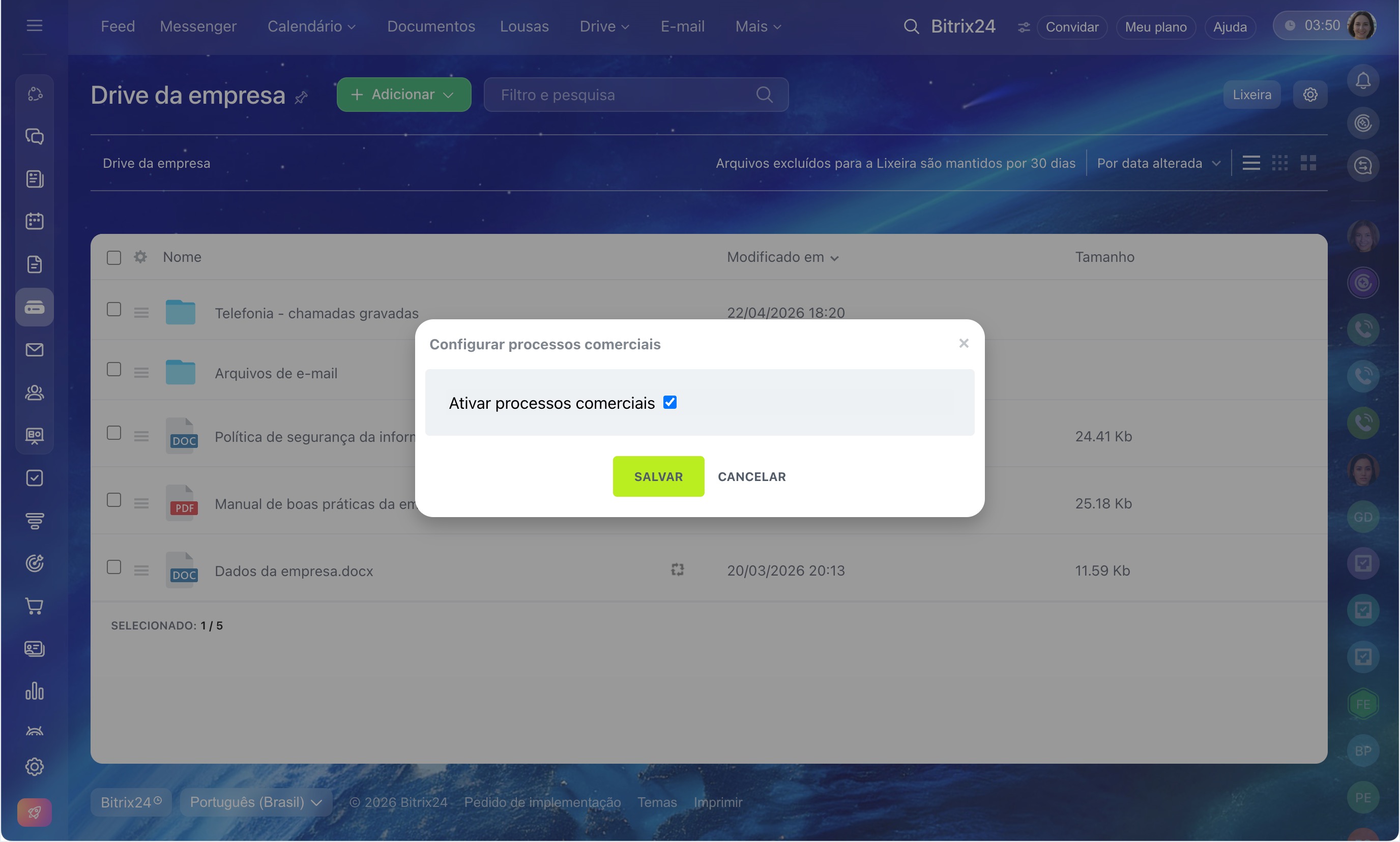The height and width of the screenshot is (842, 1400).
Task: Click CANCELAR in the dialog
Action: 752,476
